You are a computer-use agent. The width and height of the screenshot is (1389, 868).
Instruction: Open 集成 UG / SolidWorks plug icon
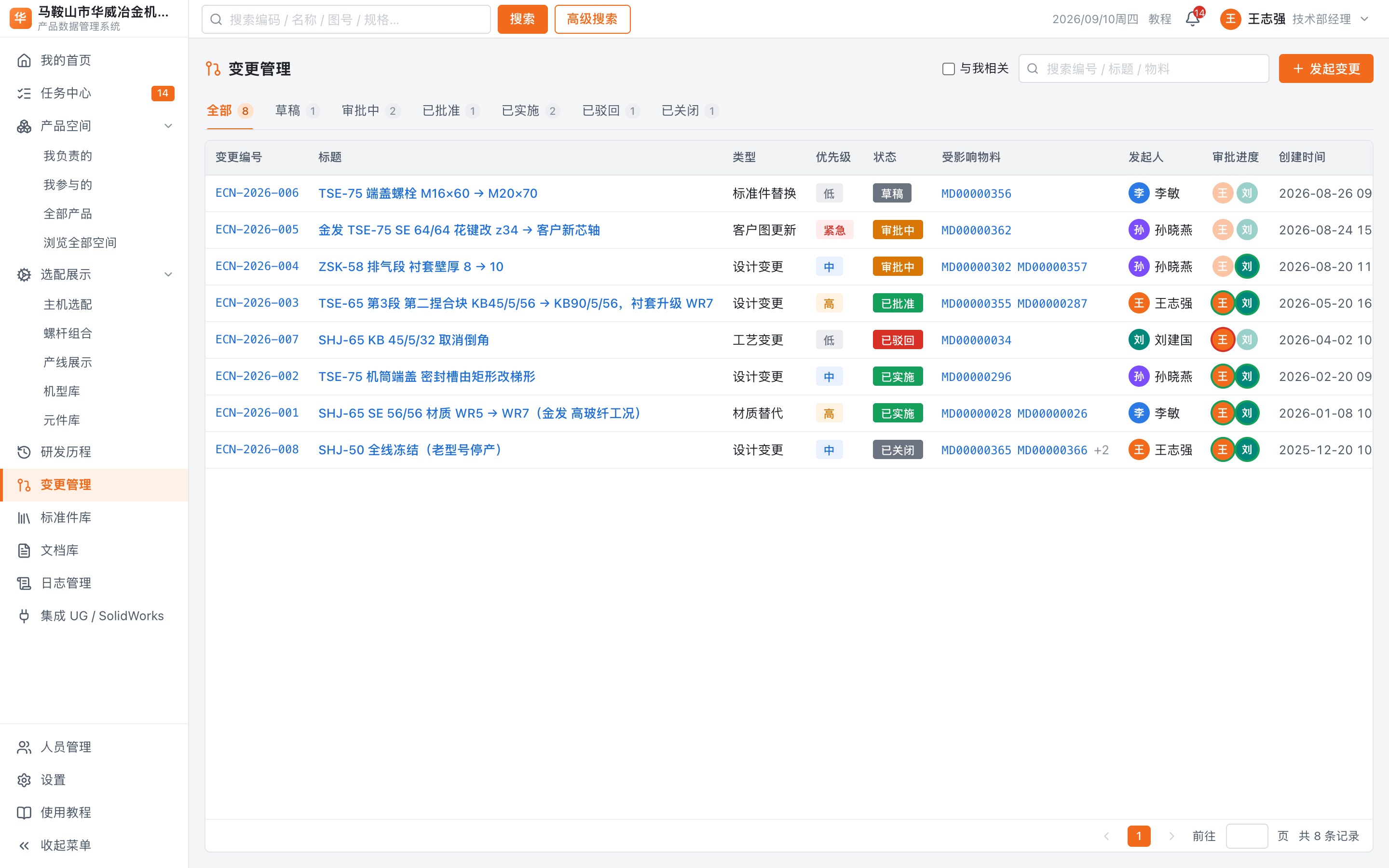[x=24, y=616]
